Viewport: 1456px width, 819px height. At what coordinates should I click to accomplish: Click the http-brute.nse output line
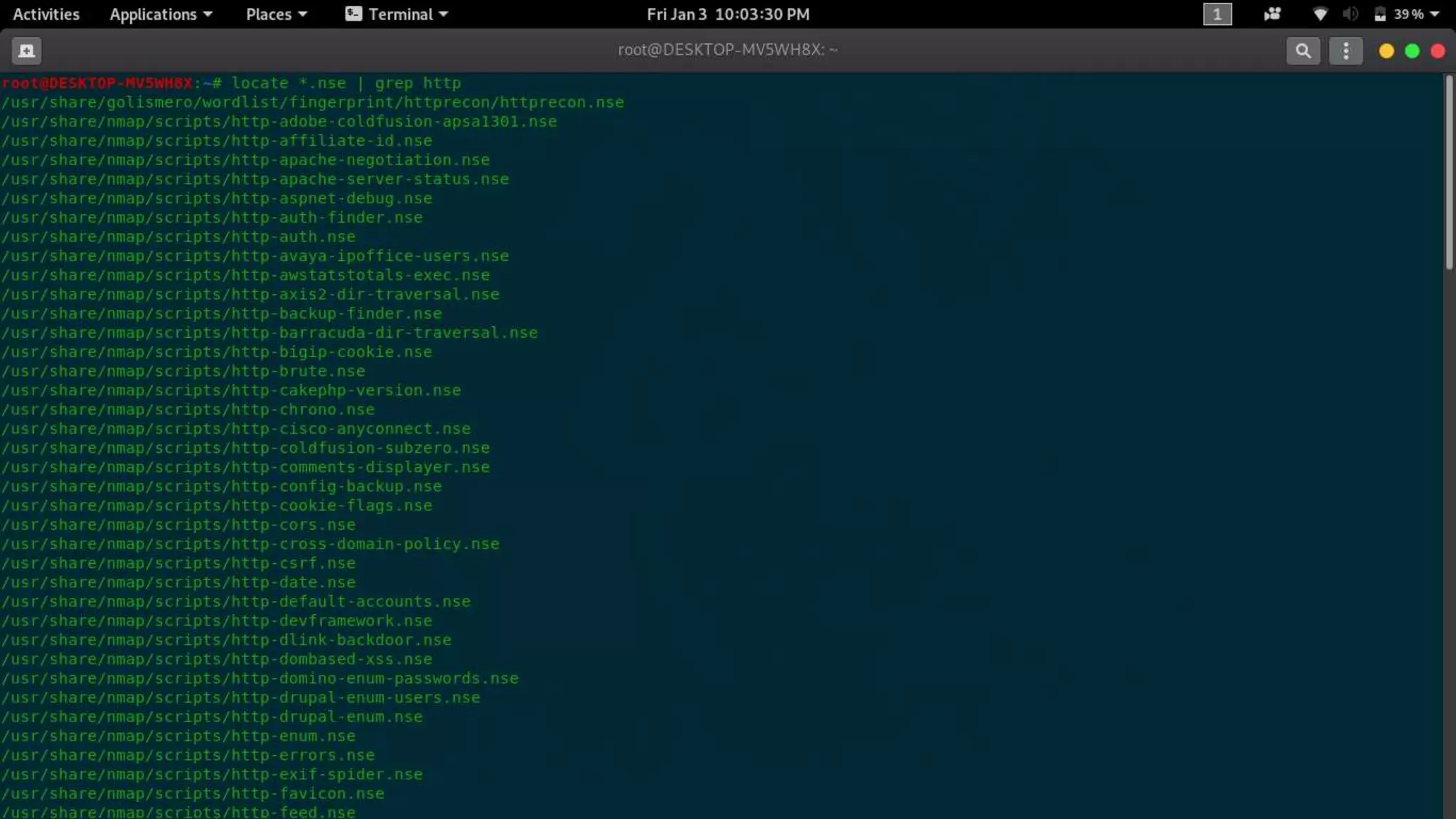pyautogui.click(x=183, y=371)
